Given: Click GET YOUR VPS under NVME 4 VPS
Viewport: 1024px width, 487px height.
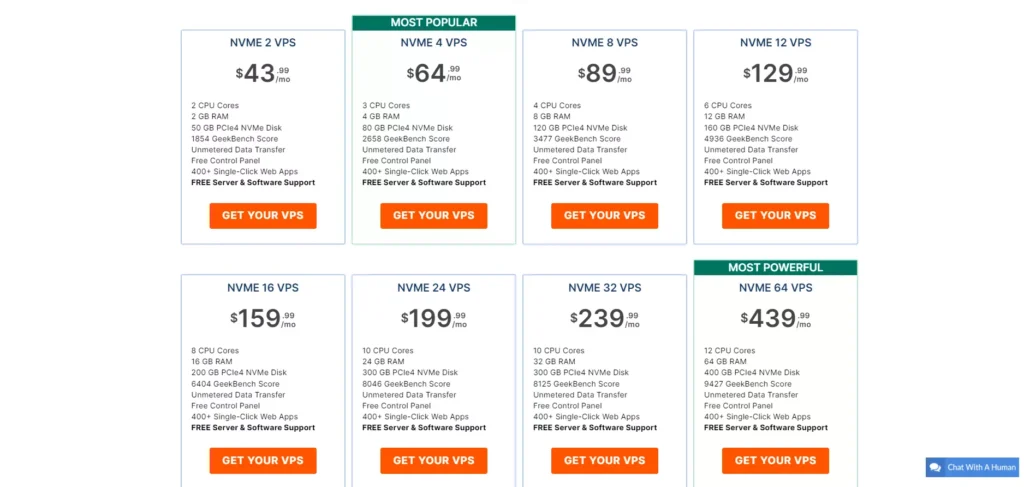Looking at the screenshot, I should pos(434,215).
